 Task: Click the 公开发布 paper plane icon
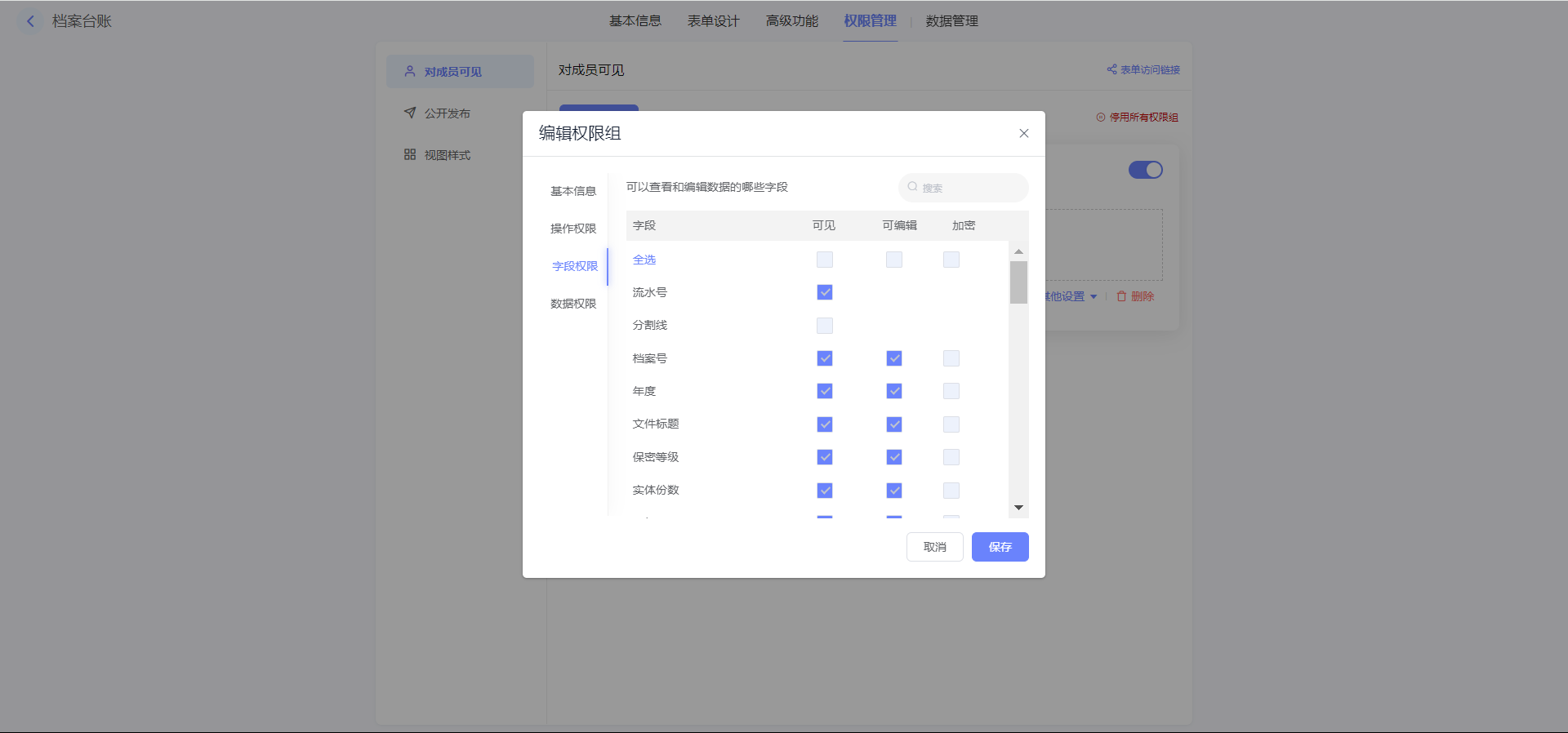[x=410, y=113]
